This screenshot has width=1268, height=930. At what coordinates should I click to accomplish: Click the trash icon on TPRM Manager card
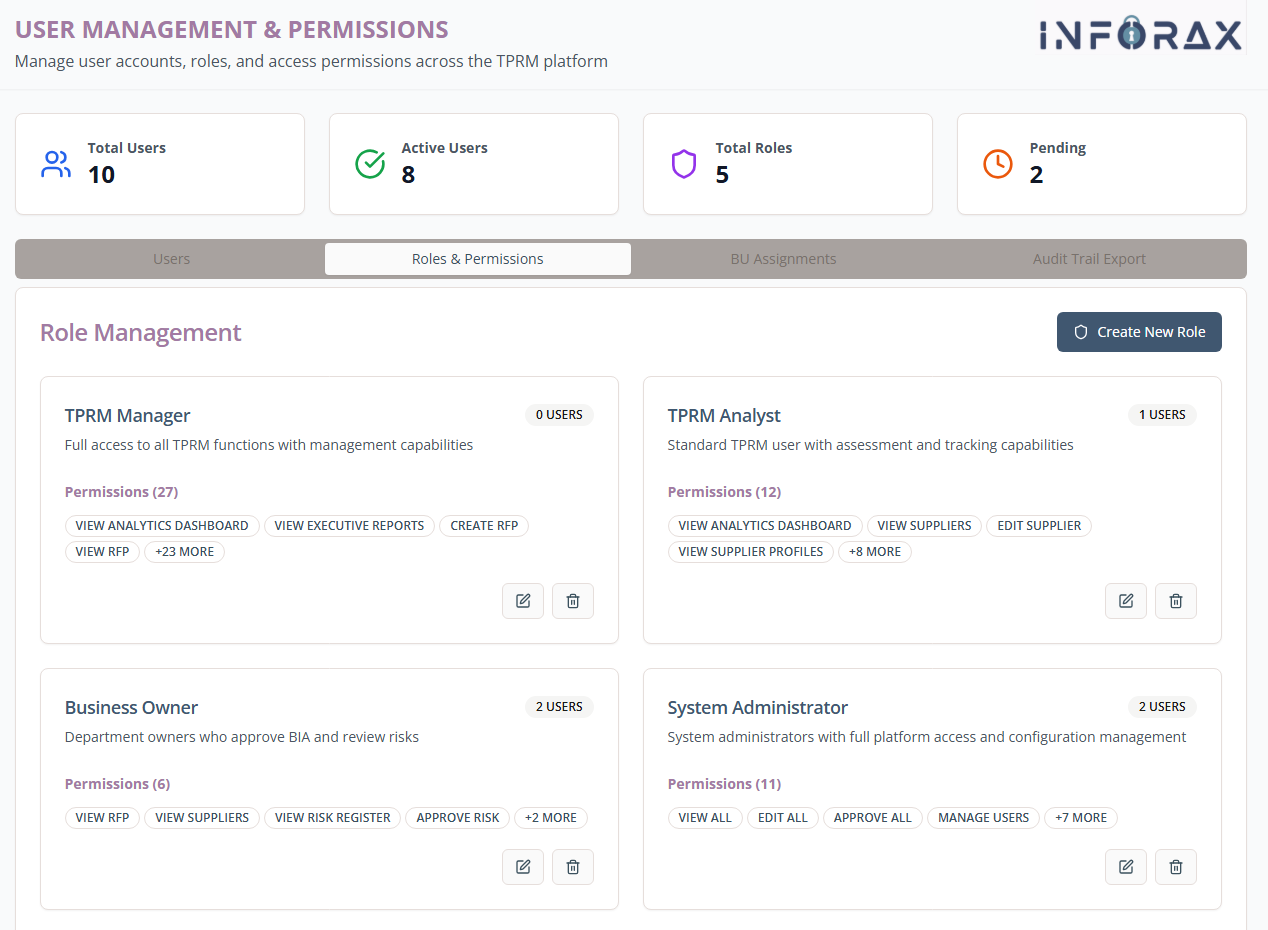click(x=572, y=600)
